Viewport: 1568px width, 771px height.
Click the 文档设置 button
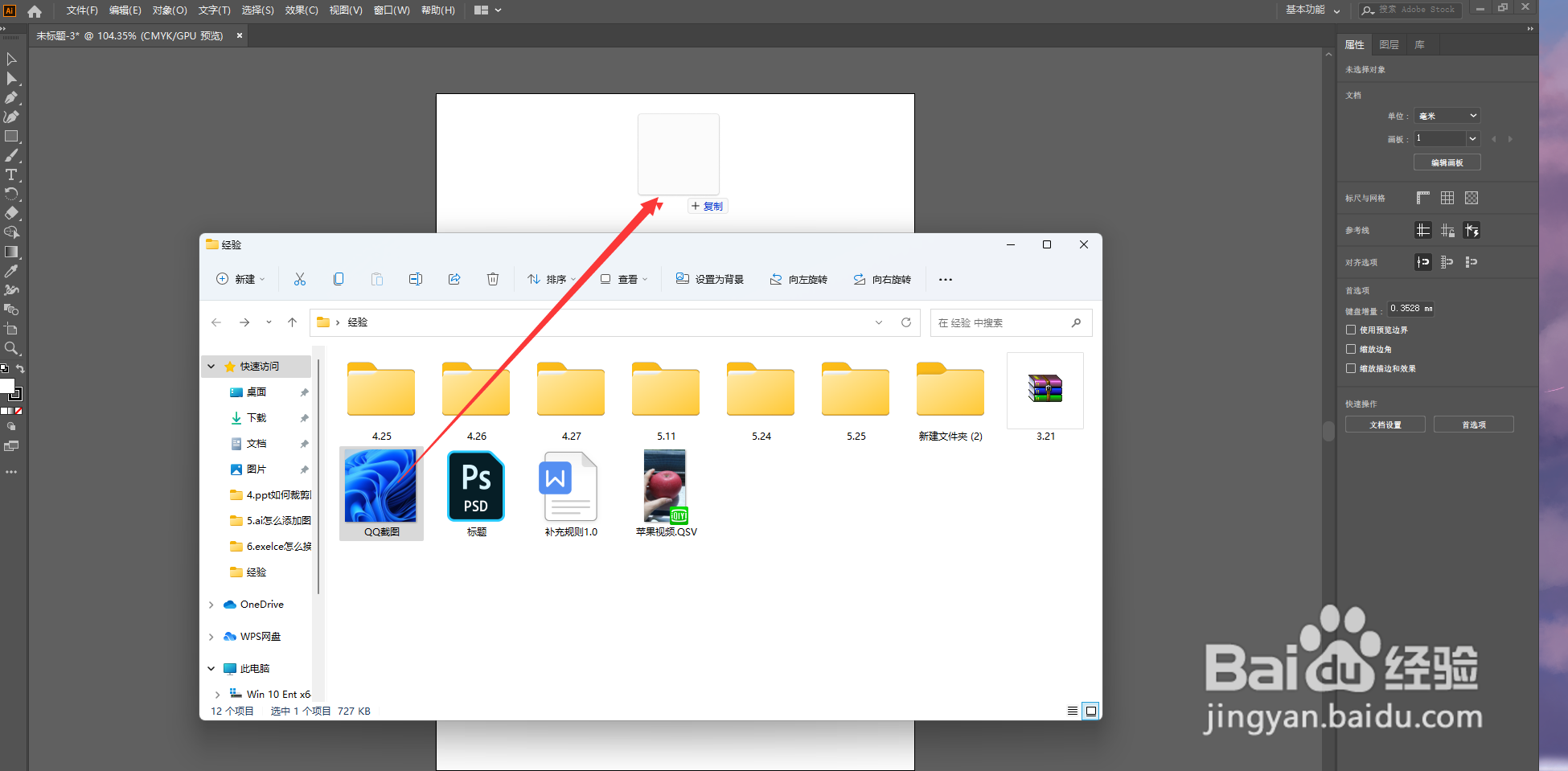[1385, 424]
